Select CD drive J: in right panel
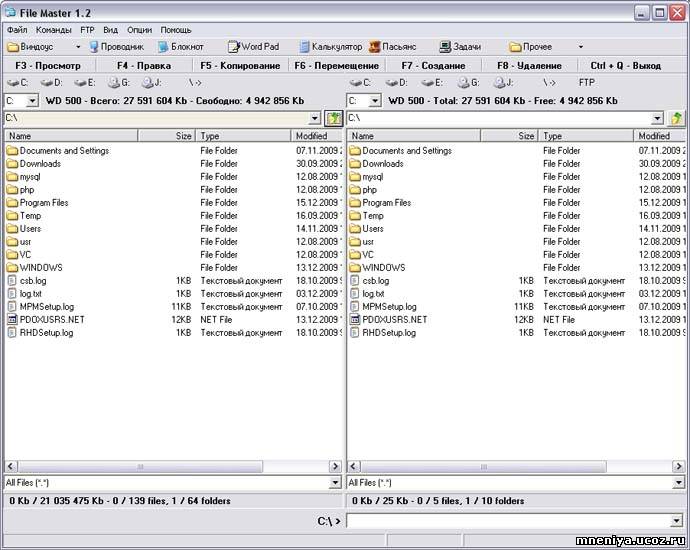Viewport: 690px width, 550px height. click(503, 82)
